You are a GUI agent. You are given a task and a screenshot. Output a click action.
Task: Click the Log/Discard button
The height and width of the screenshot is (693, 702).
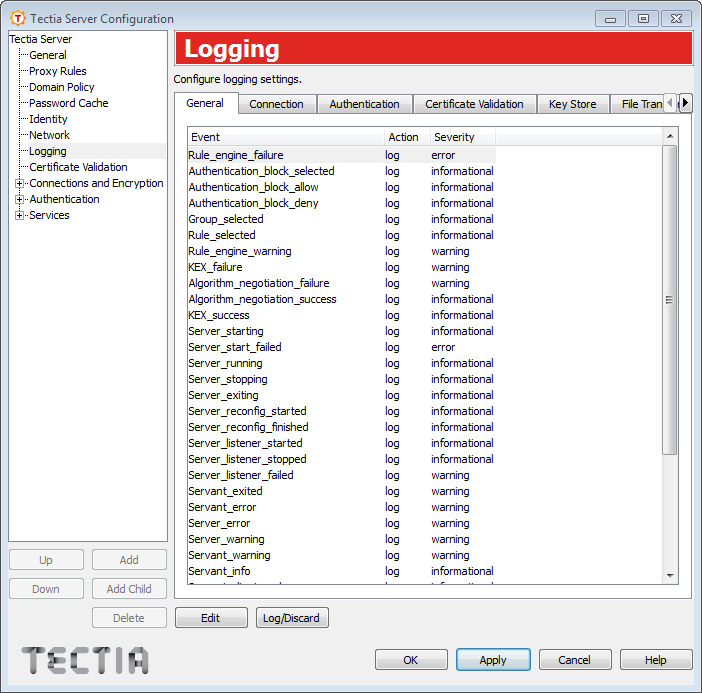click(291, 618)
